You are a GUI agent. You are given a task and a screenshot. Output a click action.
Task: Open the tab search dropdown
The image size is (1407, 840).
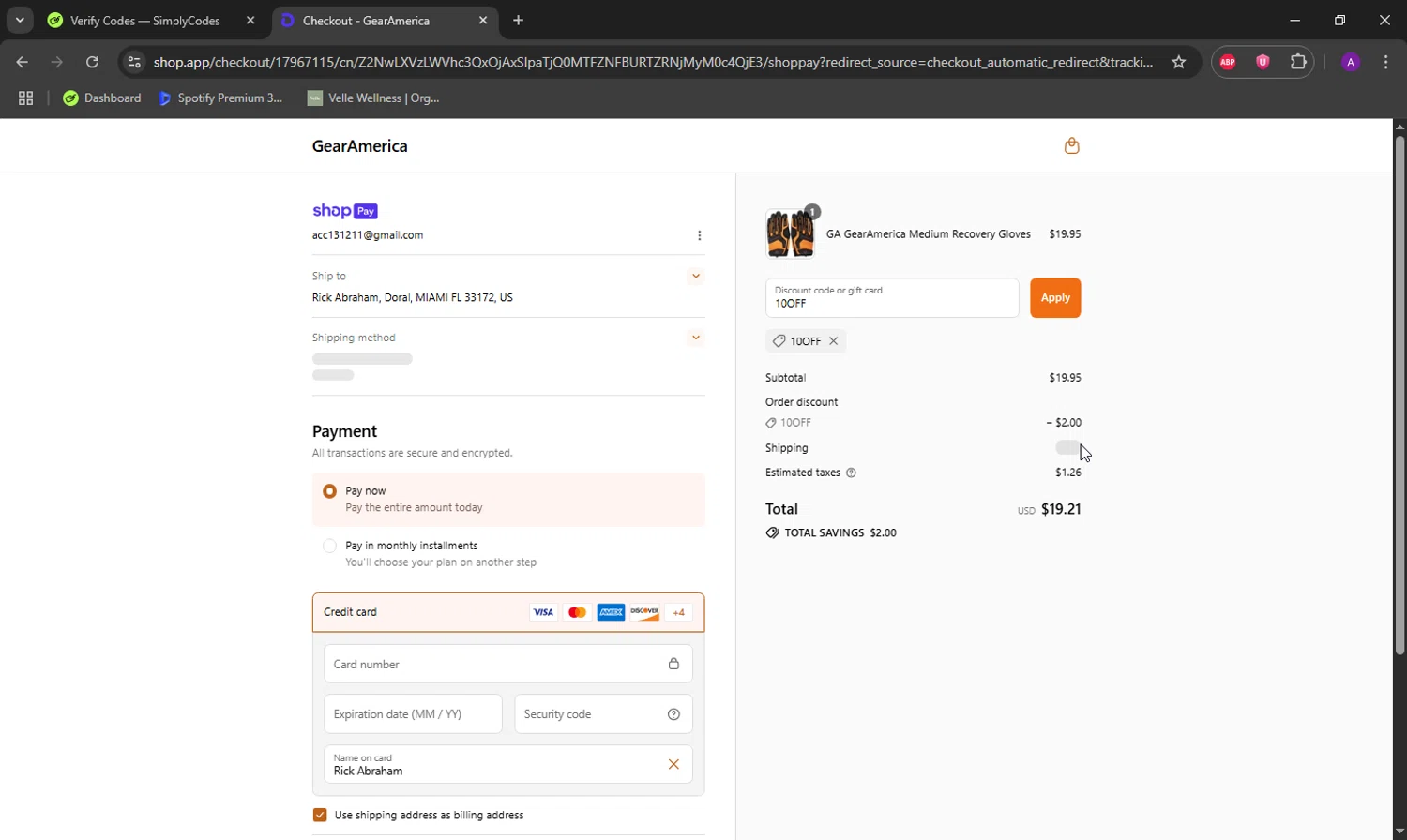[x=20, y=20]
